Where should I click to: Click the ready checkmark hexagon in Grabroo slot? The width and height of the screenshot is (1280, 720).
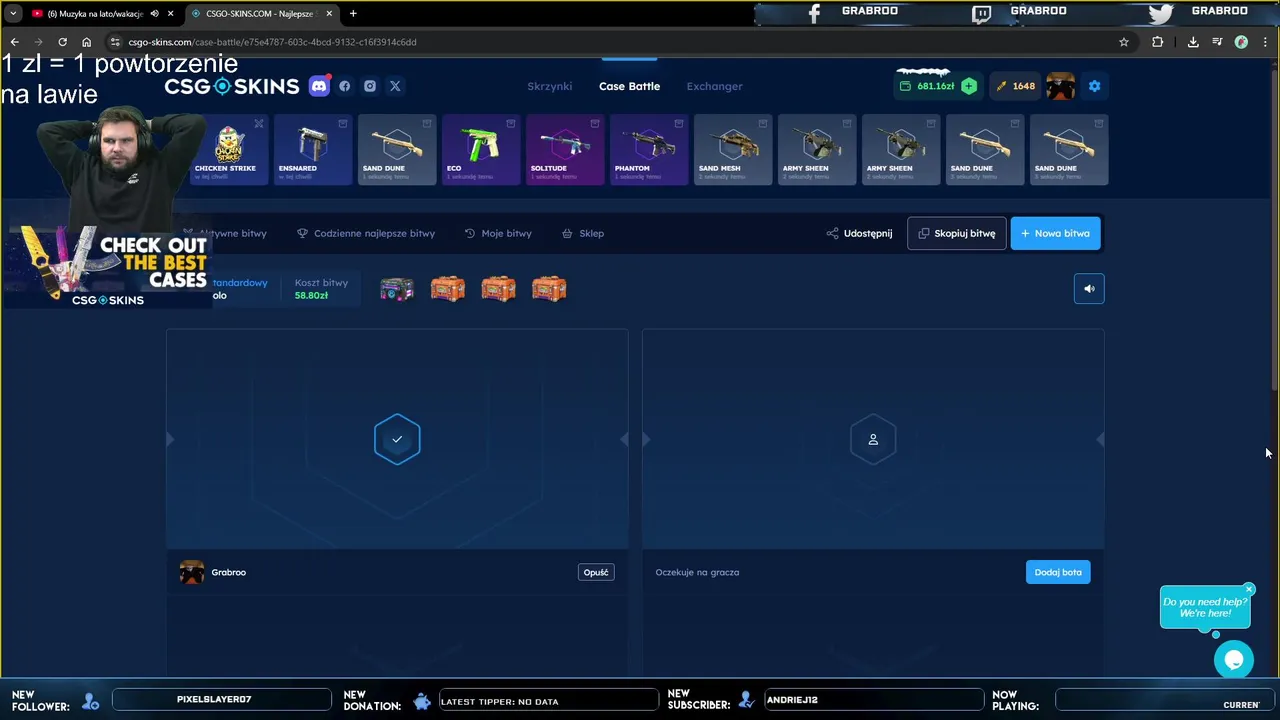(397, 439)
